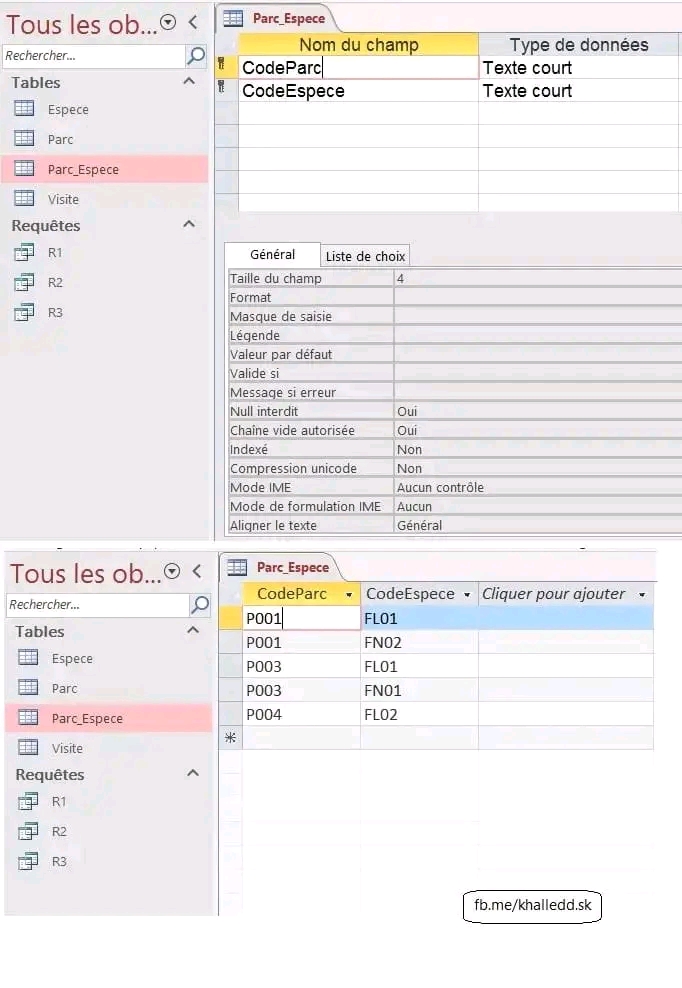The width and height of the screenshot is (682, 988).
Task: Click the new record asterisk row selector
Action: click(230, 738)
